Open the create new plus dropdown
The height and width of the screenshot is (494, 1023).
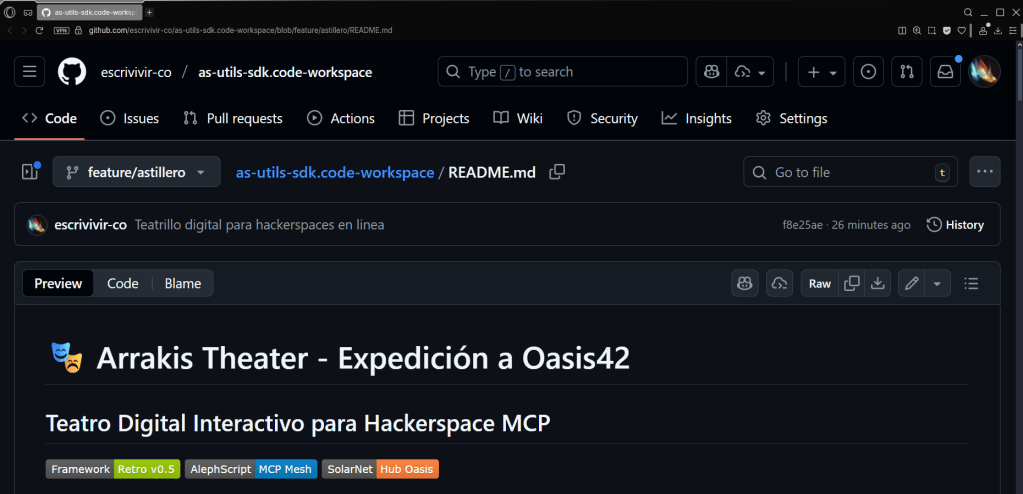point(823,72)
